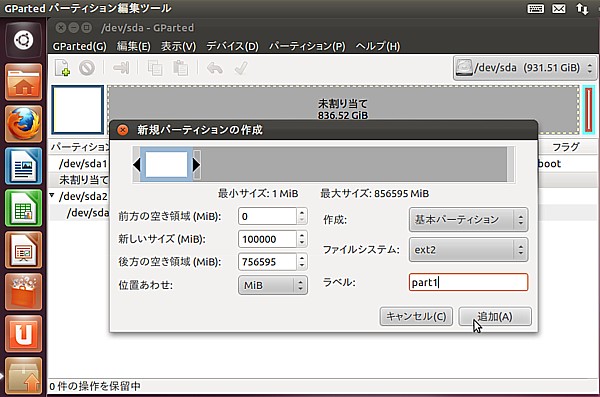Launch LibreOffice Impress from the launcher
Viewport: 600px width, 397px height.
click(24, 250)
